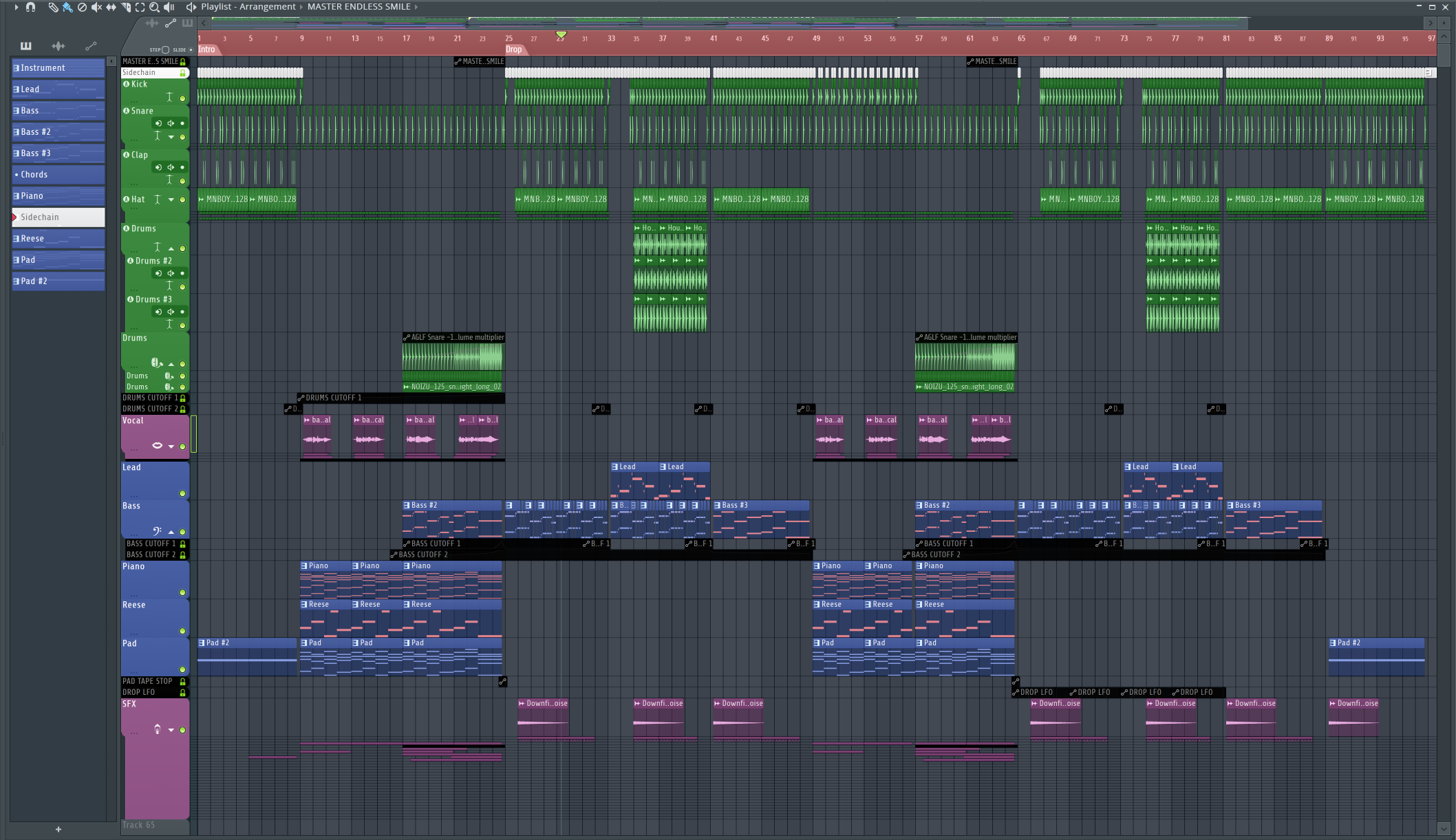
Task: Click the pattern speaker icon before Playlist title
Action: [x=191, y=7]
